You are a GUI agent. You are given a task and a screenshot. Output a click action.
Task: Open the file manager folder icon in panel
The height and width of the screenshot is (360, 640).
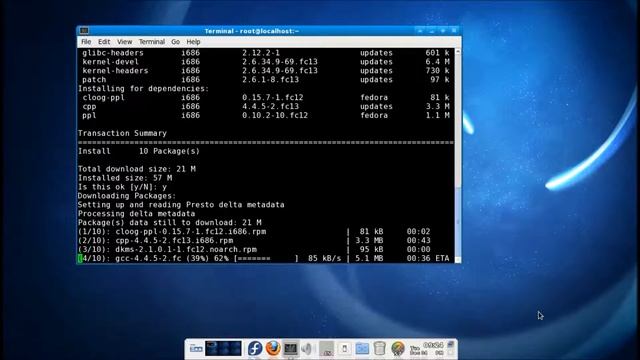pos(362,349)
